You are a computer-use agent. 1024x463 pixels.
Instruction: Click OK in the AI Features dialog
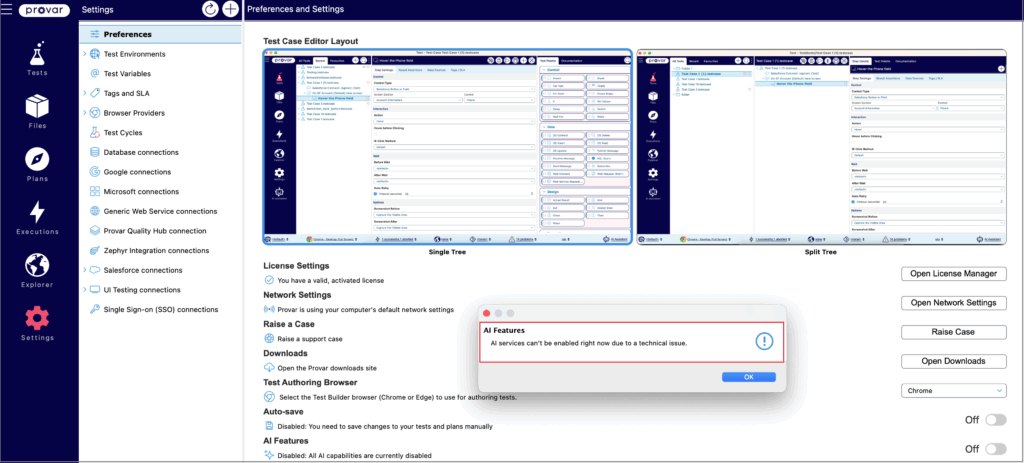[748, 377]
